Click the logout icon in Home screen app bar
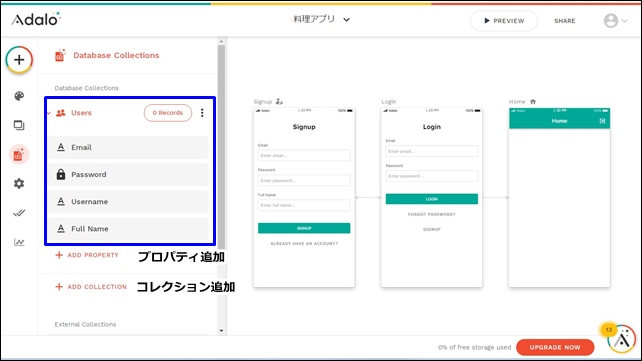 602,121
